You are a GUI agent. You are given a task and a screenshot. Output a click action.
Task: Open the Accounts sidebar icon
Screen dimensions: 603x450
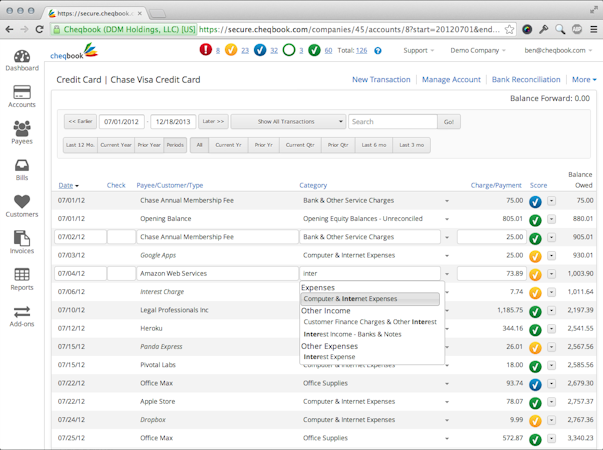coord(22,97)
